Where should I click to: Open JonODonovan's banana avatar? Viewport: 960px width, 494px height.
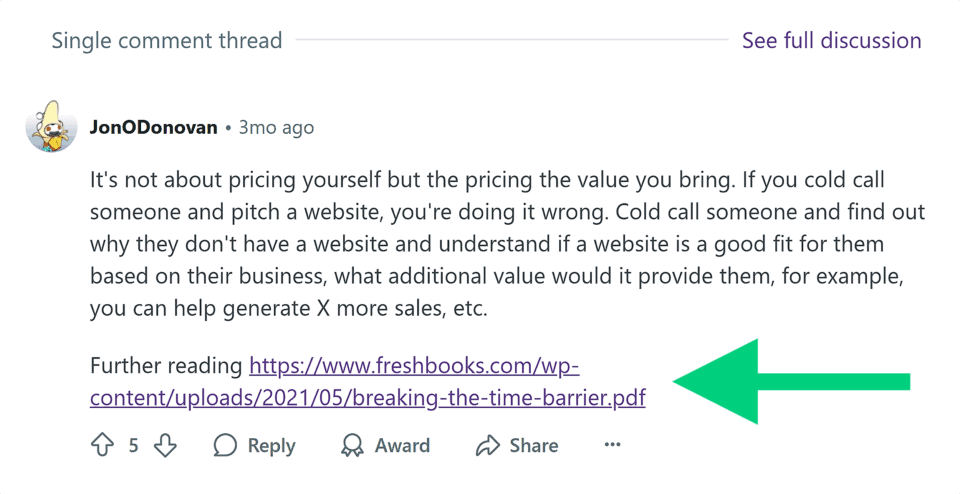[51, 127]
